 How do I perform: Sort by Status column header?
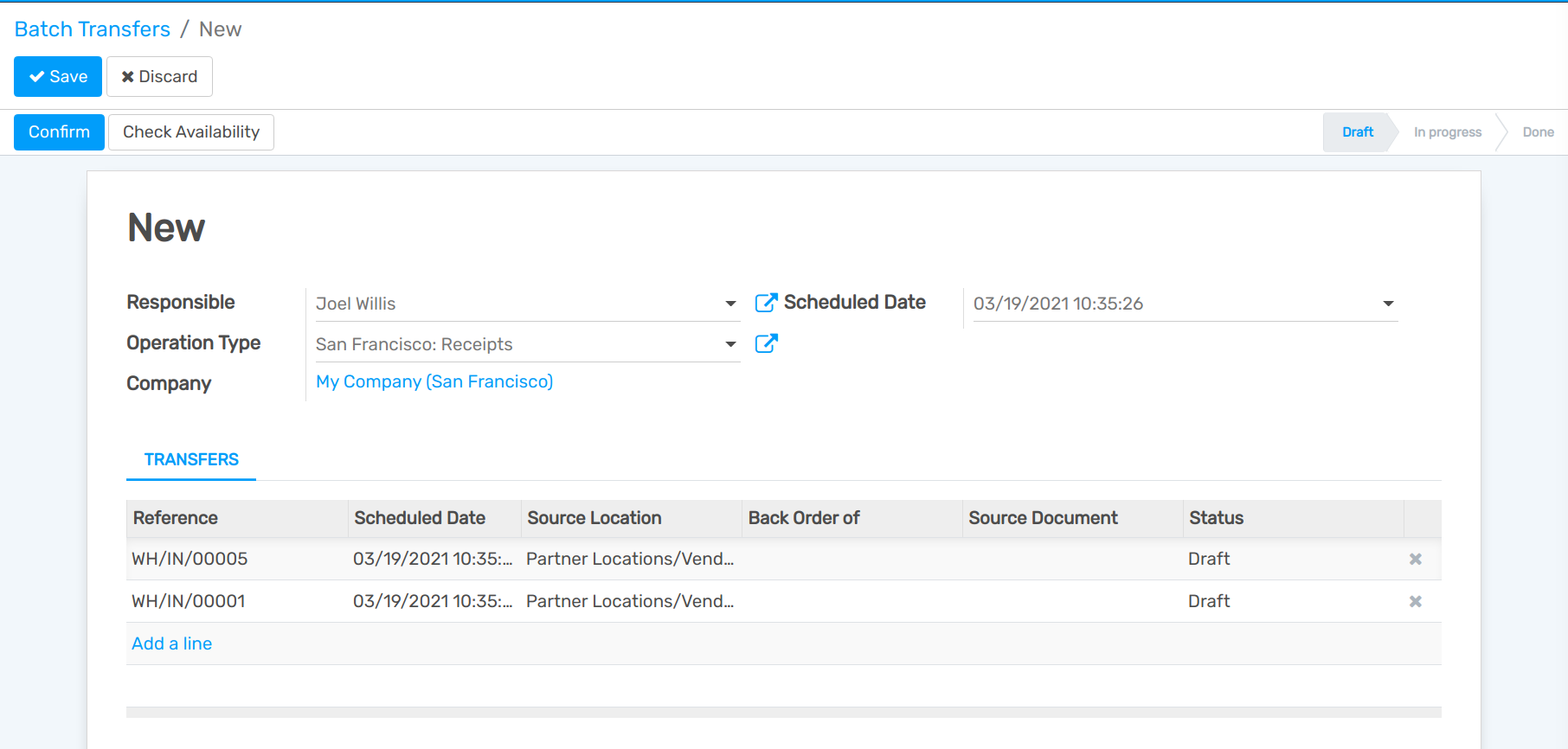1293,518
